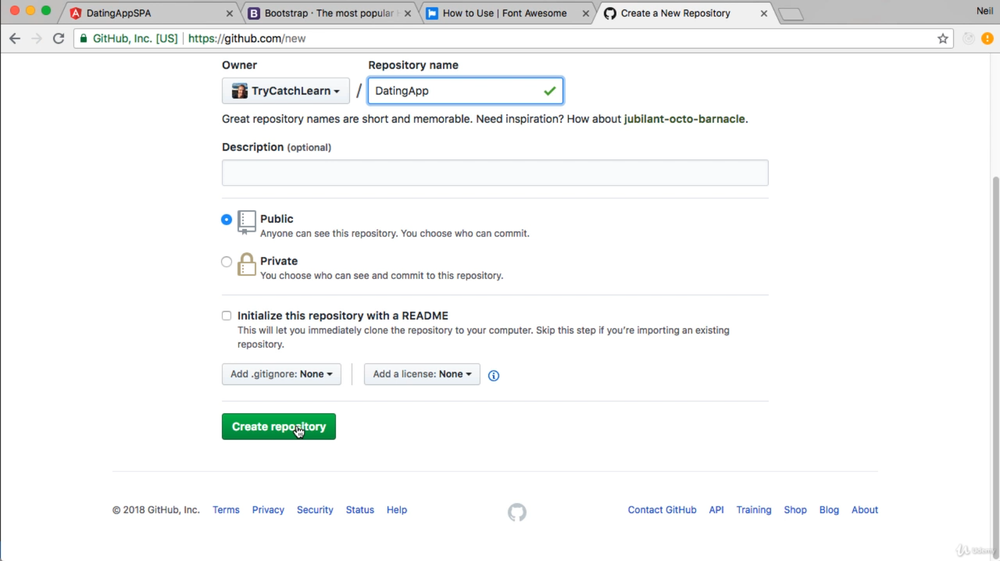Open the Status footer link

tap(360, 510)
